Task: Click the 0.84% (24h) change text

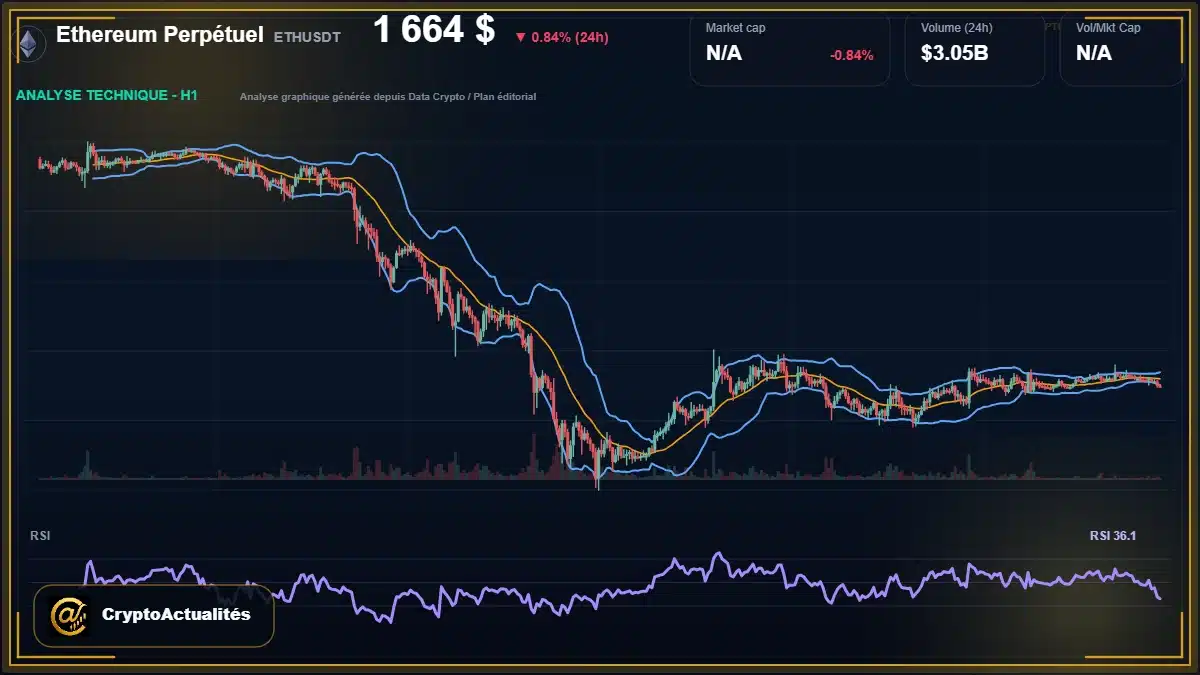Action: pos(570,37)
